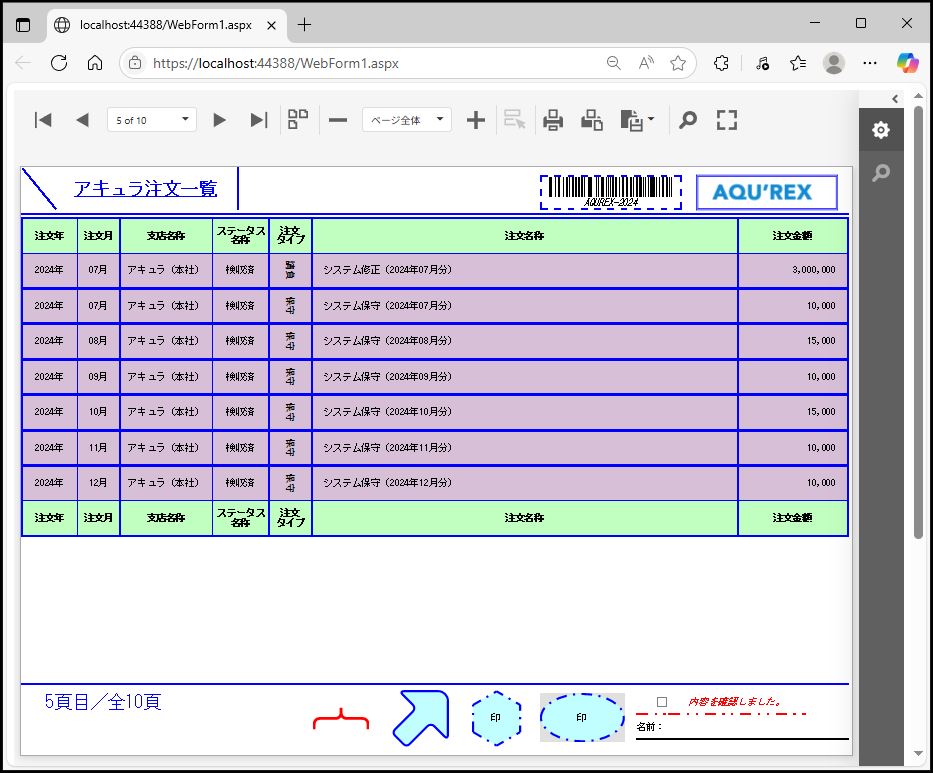The width and height of the screenshot is (933, 773).
Task: Toggle multipage view mode
Action: click(x=298, y=120)
